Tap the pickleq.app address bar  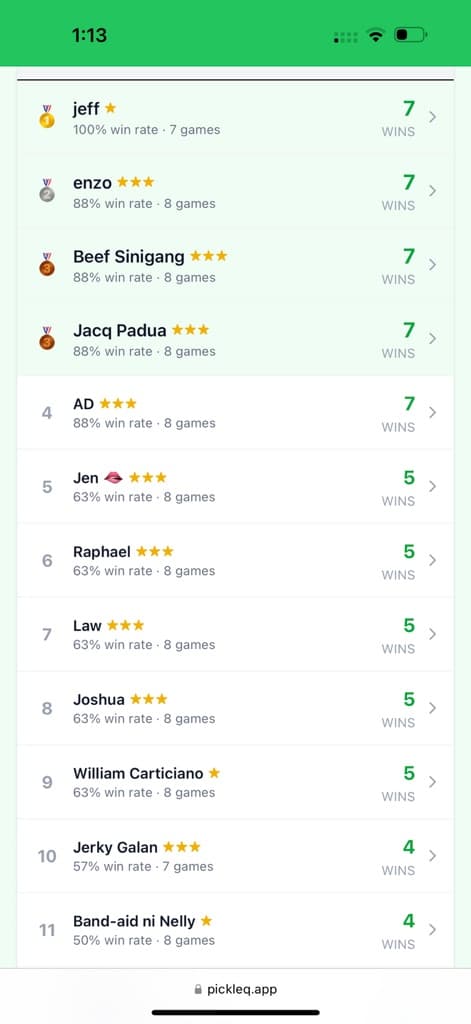(x=235, y=989)
